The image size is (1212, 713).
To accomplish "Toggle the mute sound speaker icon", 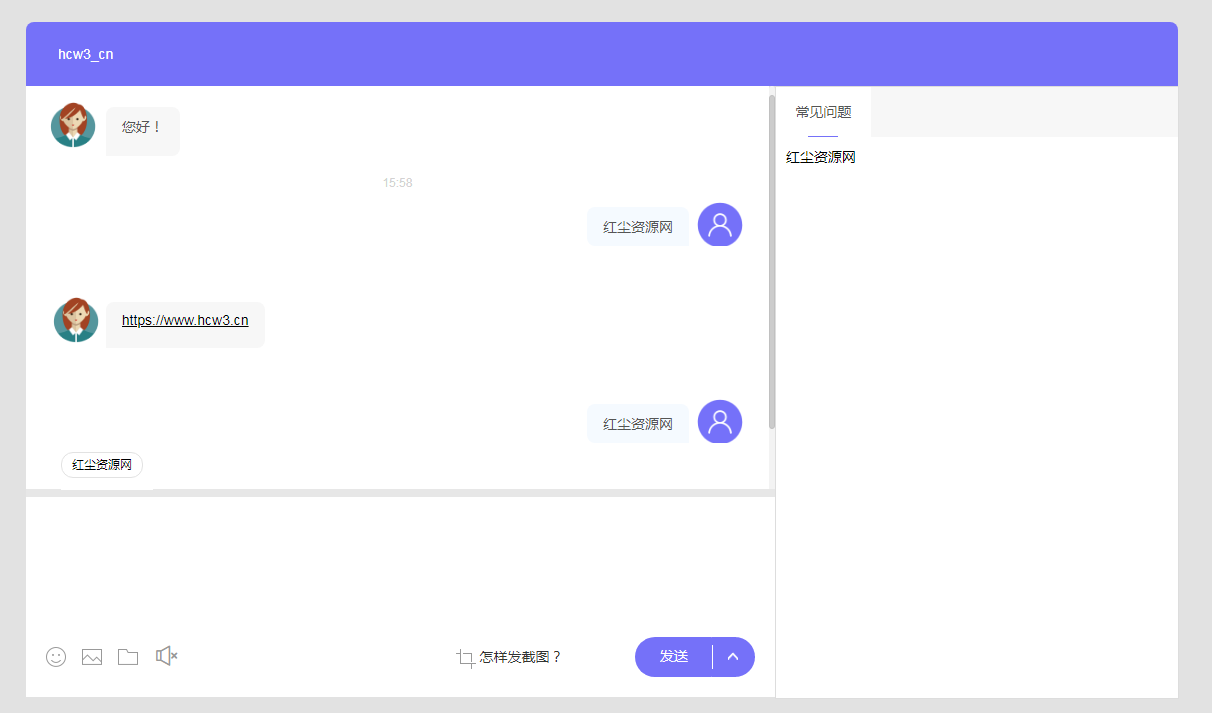I will click(x=166, y=656).
